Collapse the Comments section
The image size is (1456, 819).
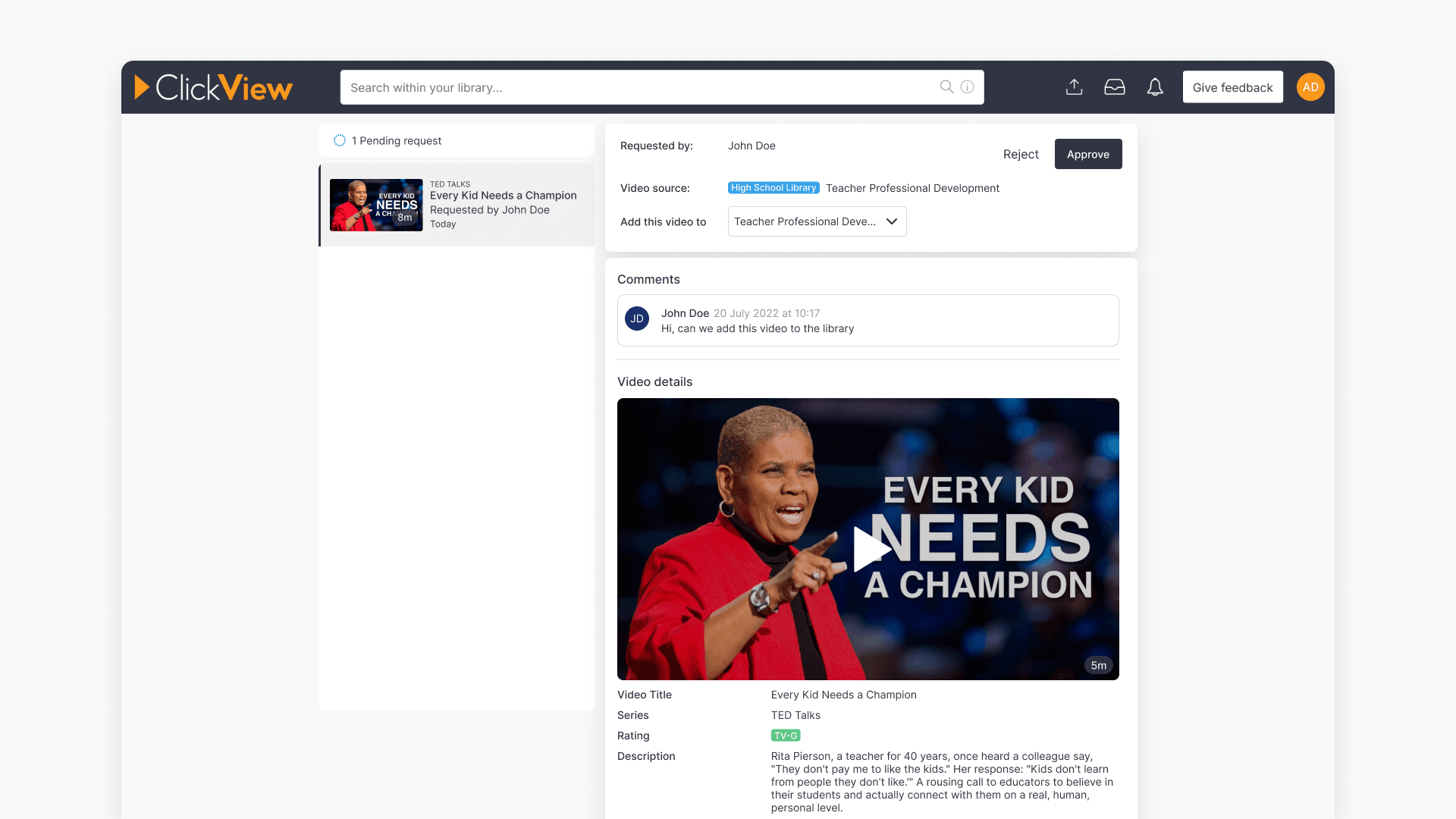tap(648, 279)
